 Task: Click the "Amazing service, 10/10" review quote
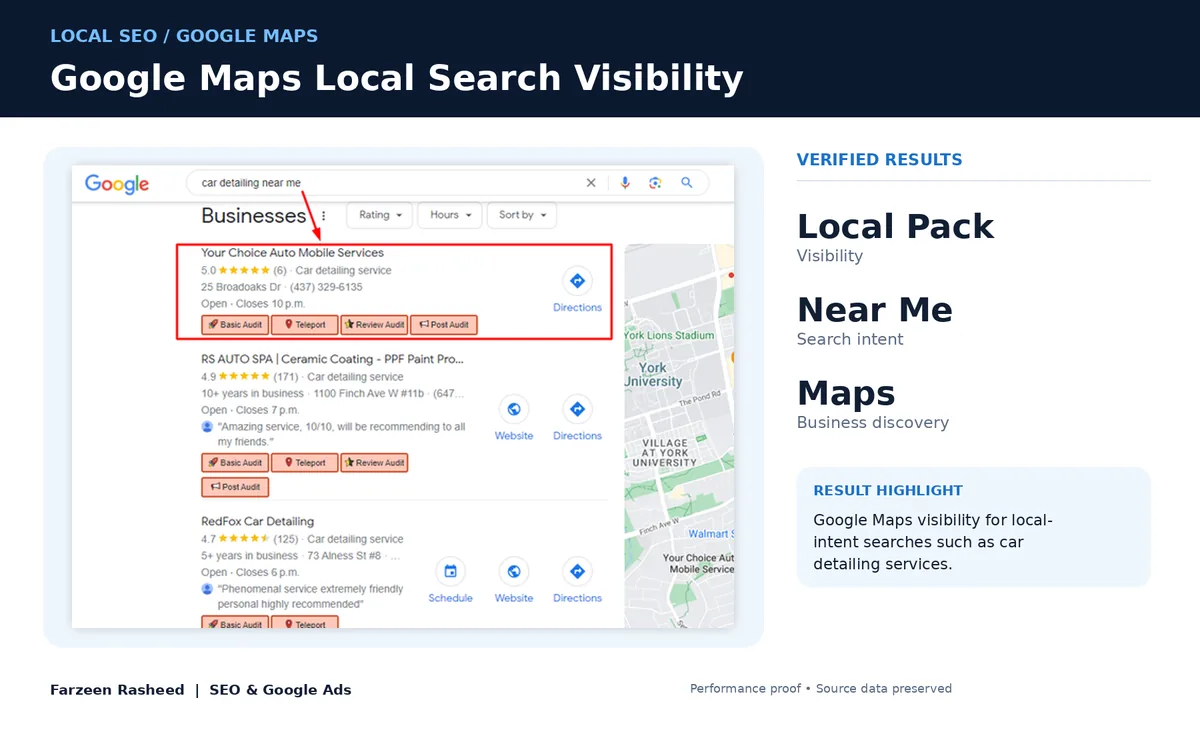pos(341,434)
